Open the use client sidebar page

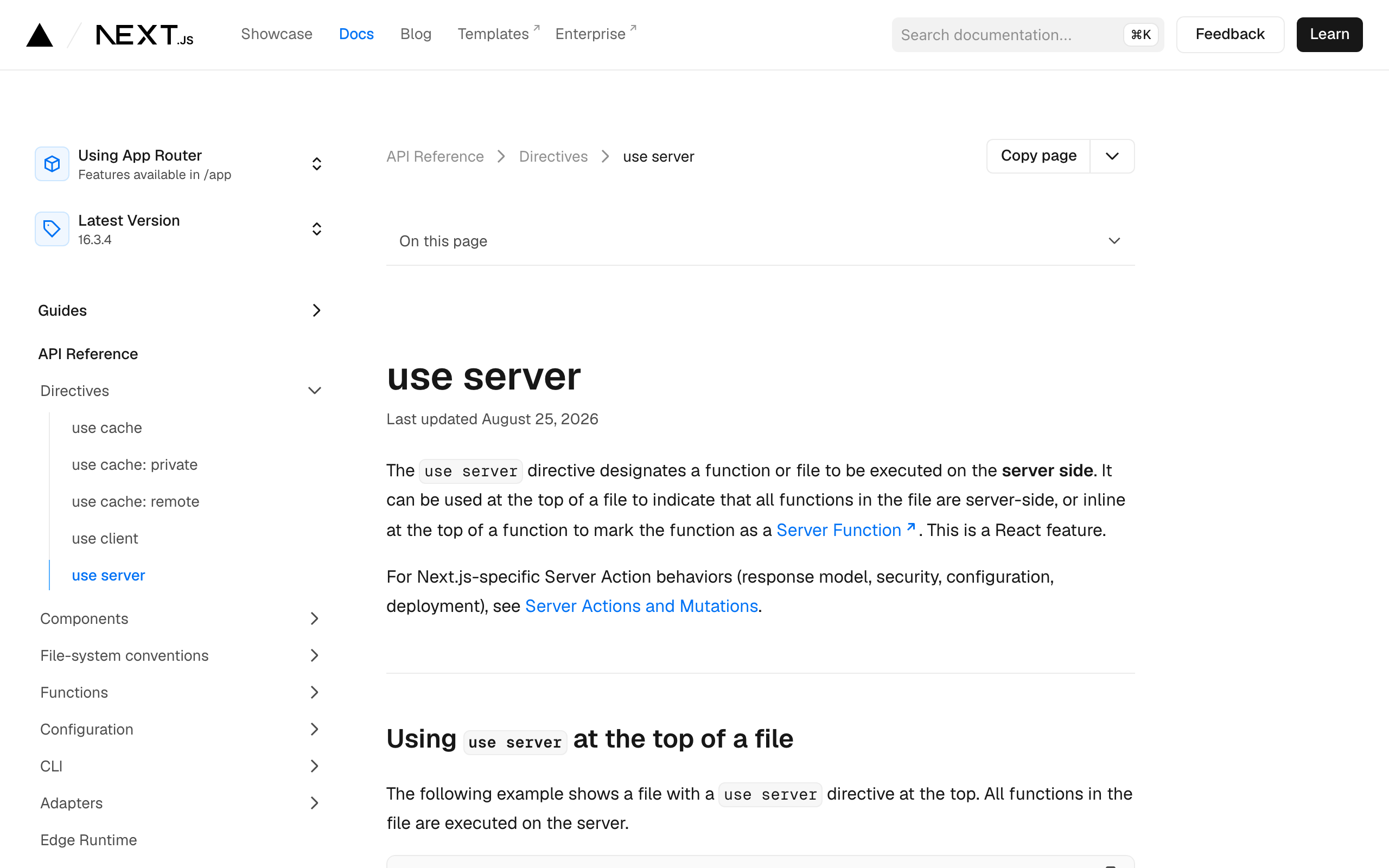click(105, 539)
